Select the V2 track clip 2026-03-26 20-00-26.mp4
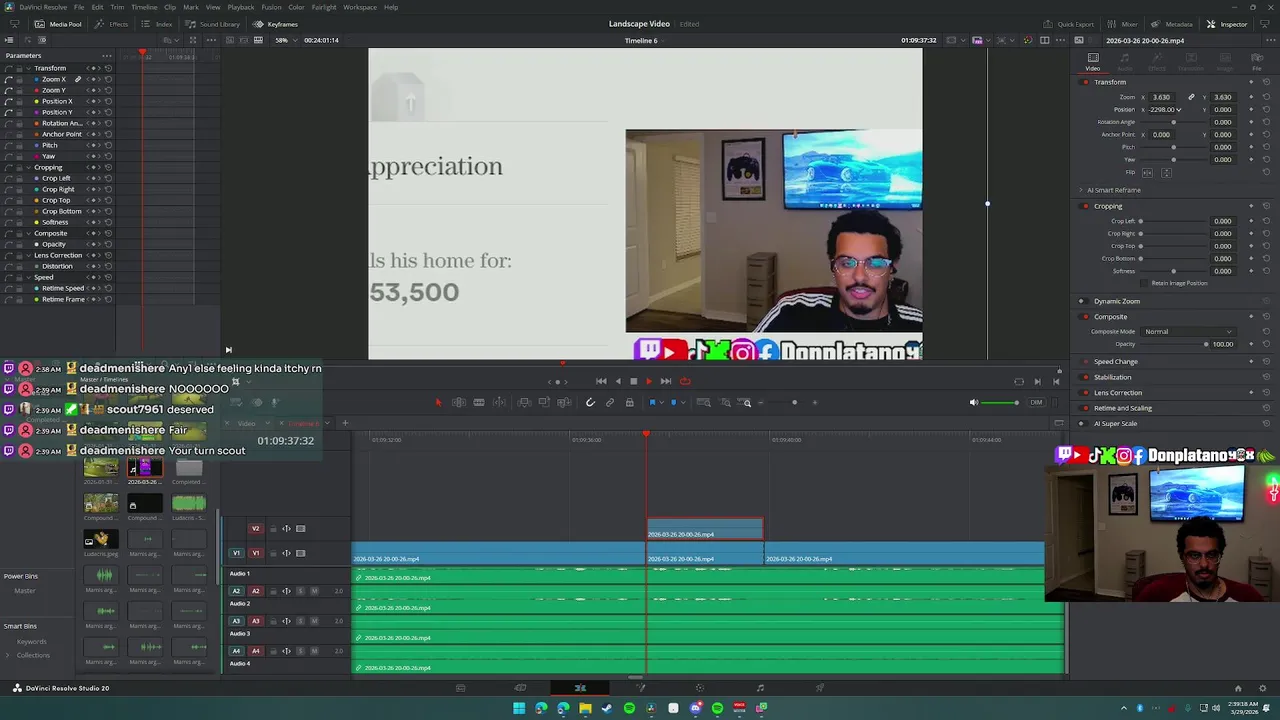Screen dimensions: 1280x720 (705, 529)
